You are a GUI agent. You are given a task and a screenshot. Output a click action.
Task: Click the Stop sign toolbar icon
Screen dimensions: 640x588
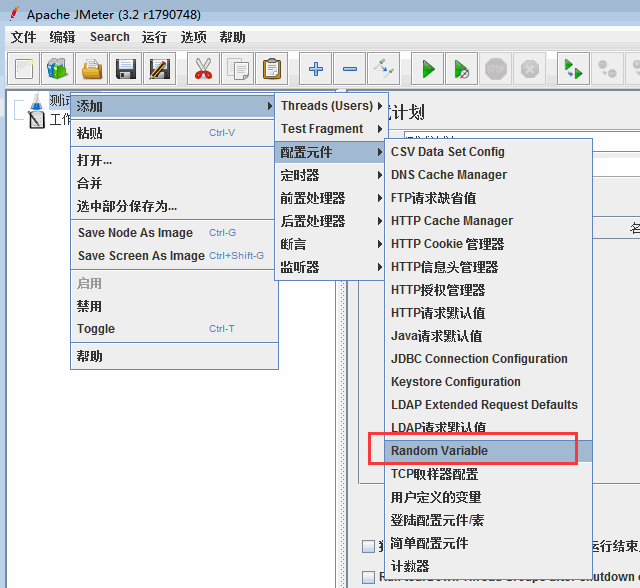point(496,69)
